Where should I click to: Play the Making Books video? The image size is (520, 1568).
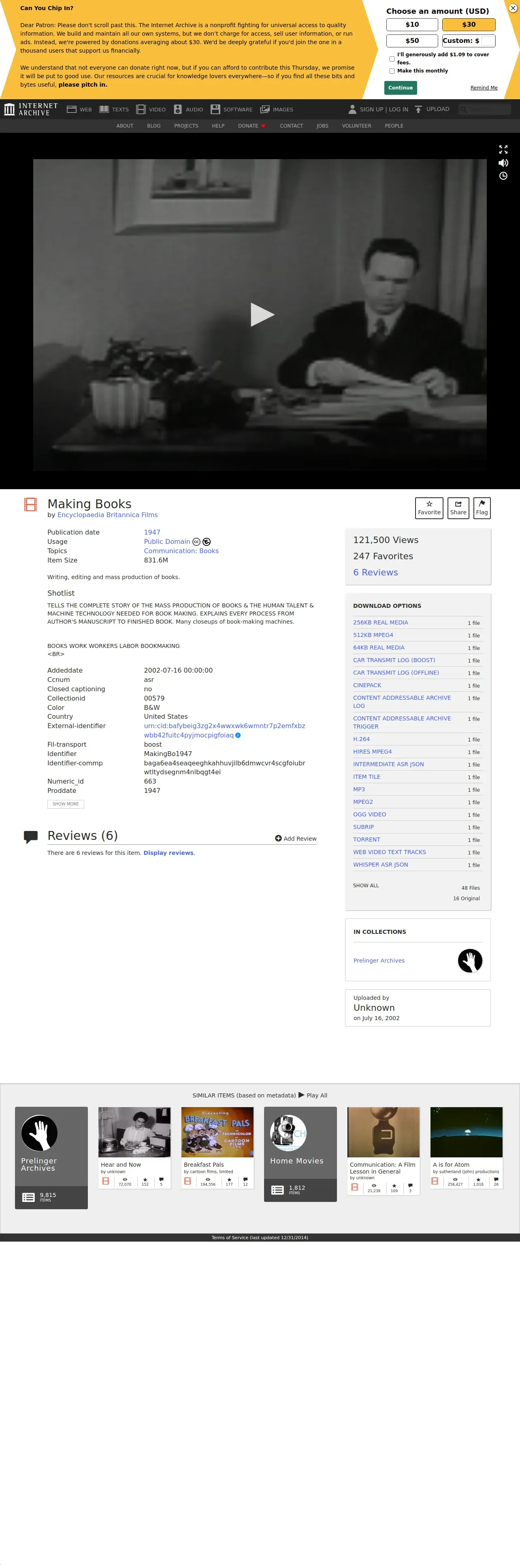tap(262, 315)
